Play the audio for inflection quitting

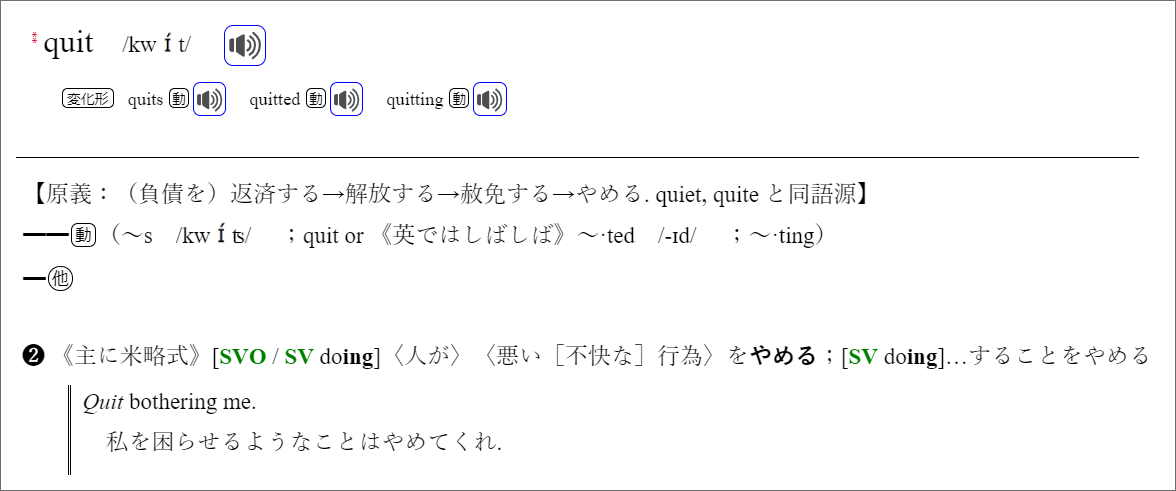pos(490,99)
